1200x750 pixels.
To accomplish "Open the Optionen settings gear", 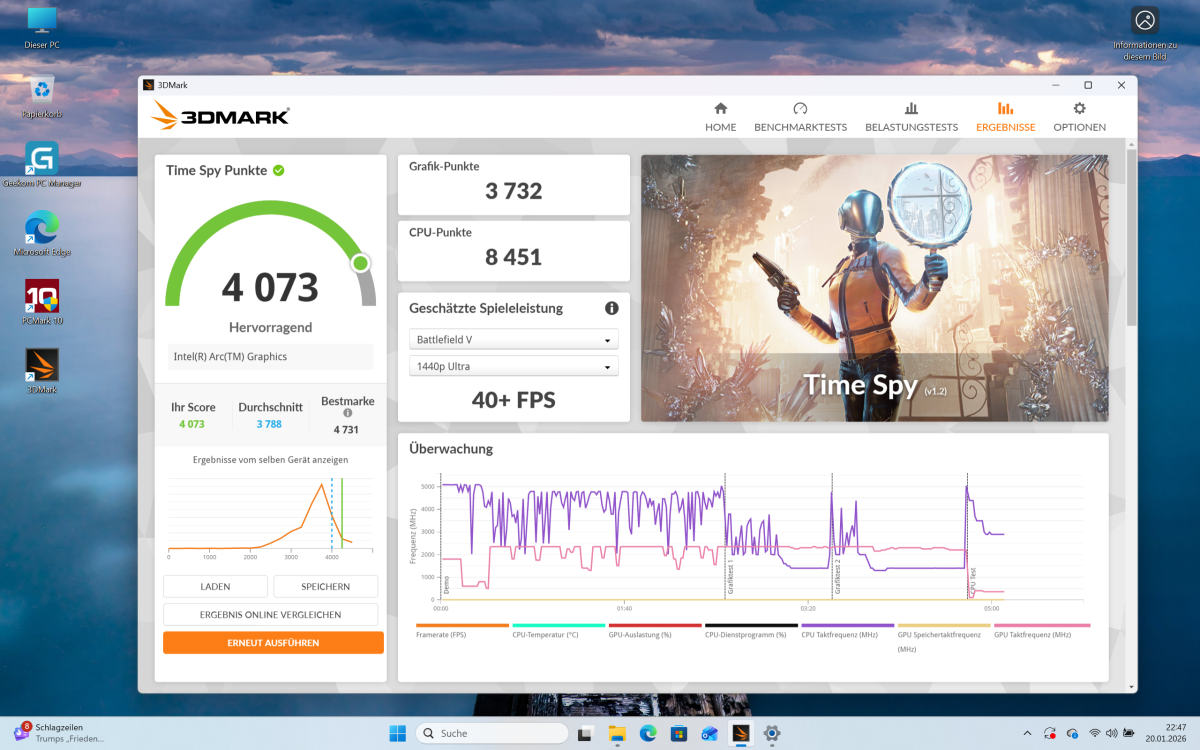I will tap(1079, 117).
